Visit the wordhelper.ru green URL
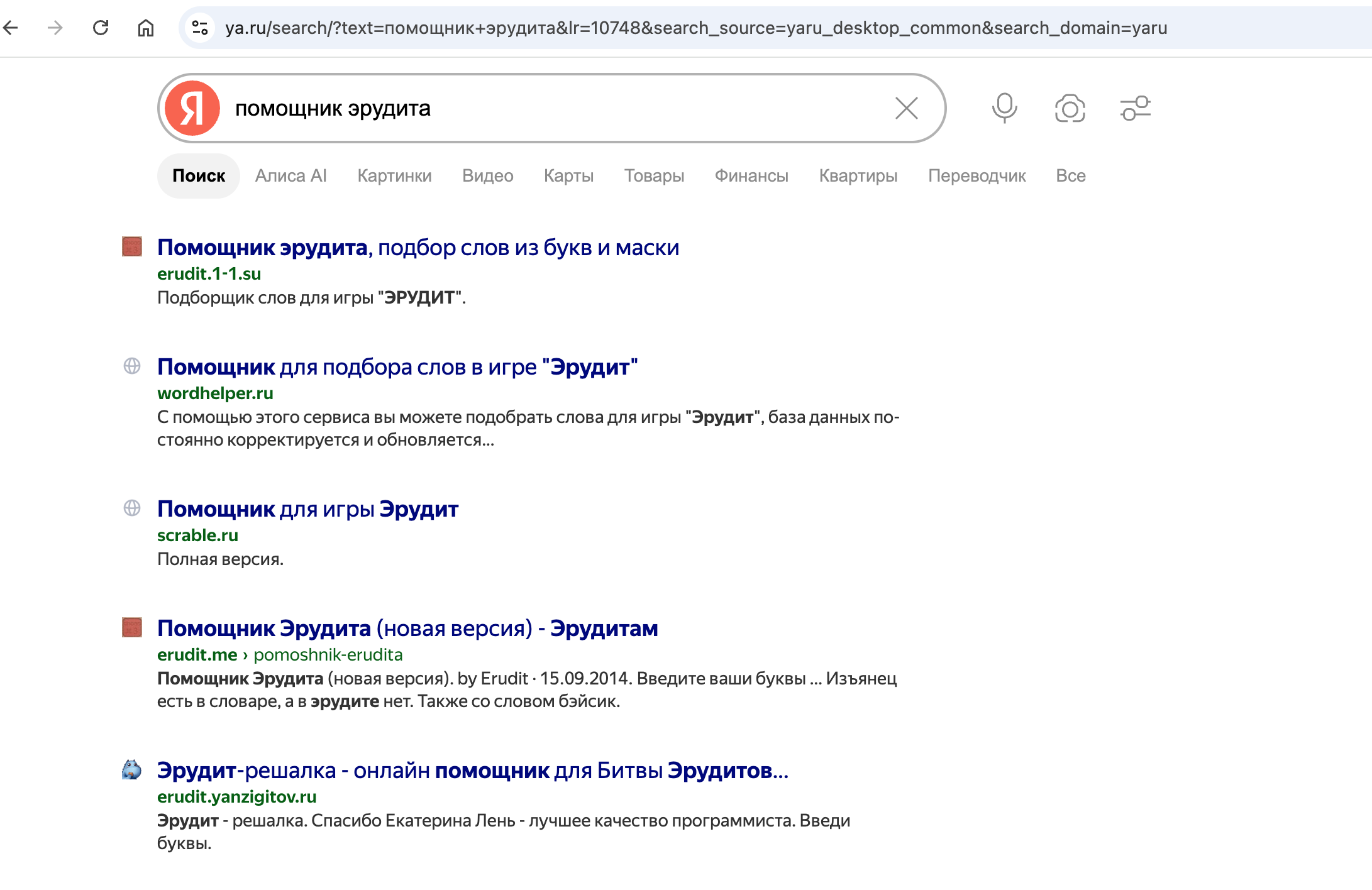Screen dimensions: 1372x890 215,393
